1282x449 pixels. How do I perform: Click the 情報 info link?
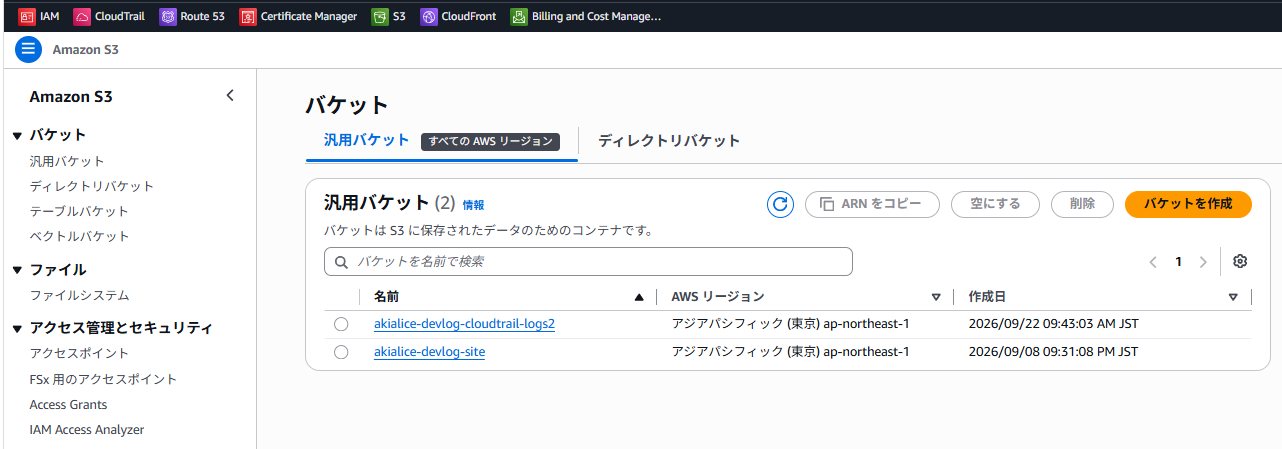tap(473, 205)
